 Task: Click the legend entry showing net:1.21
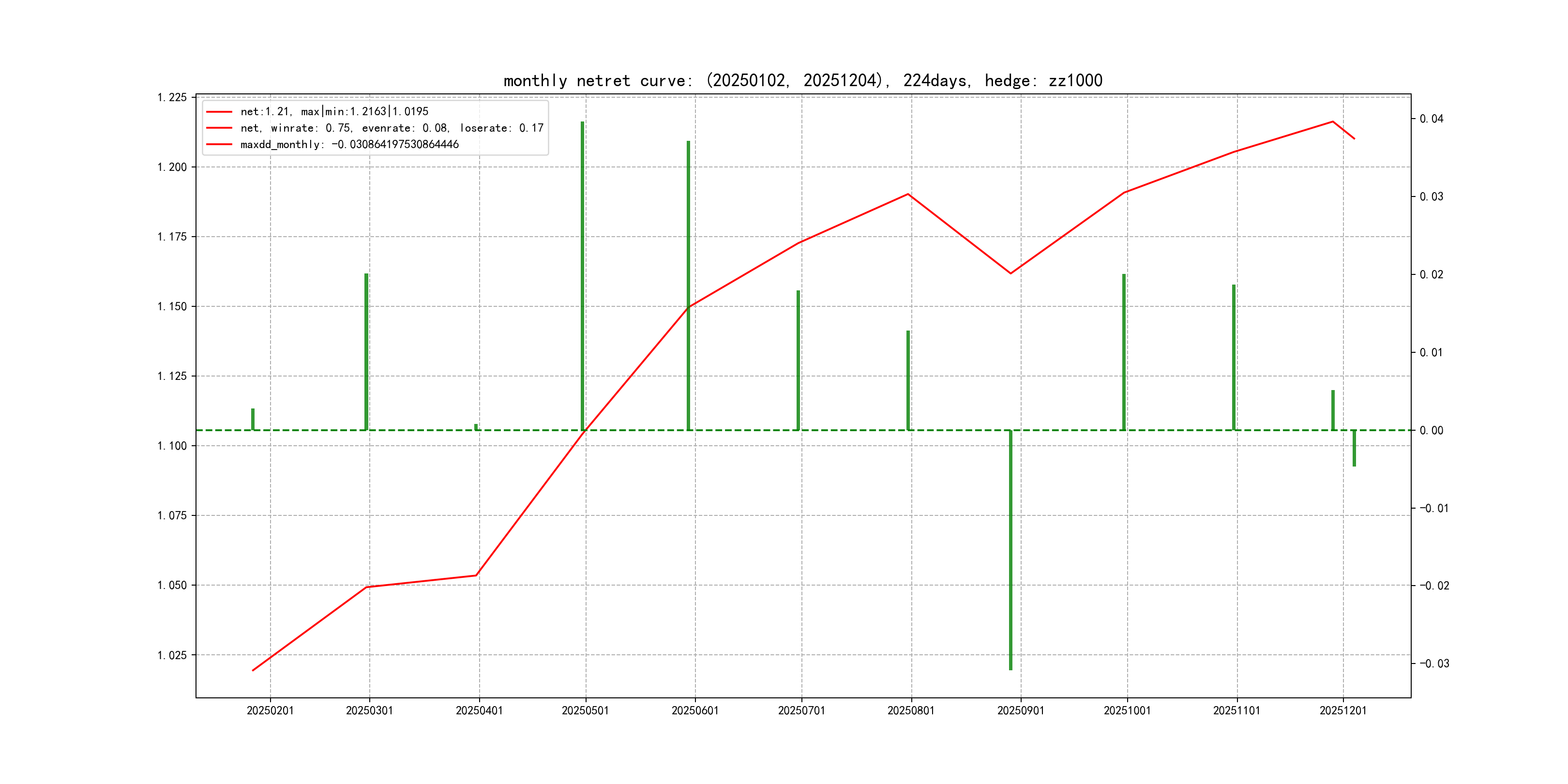(x=334, y=111)
